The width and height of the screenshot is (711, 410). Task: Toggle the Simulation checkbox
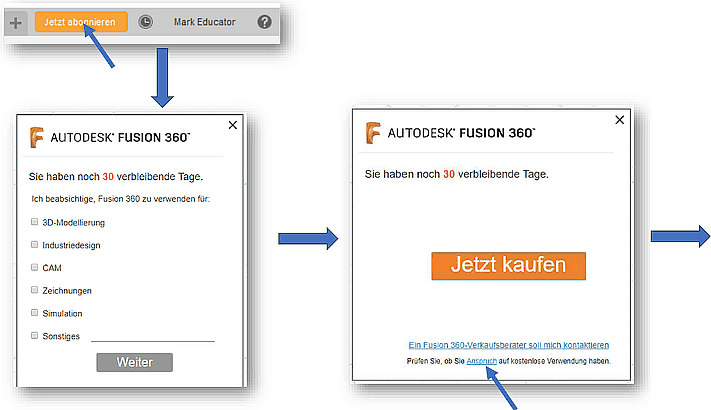click(34, 313)
